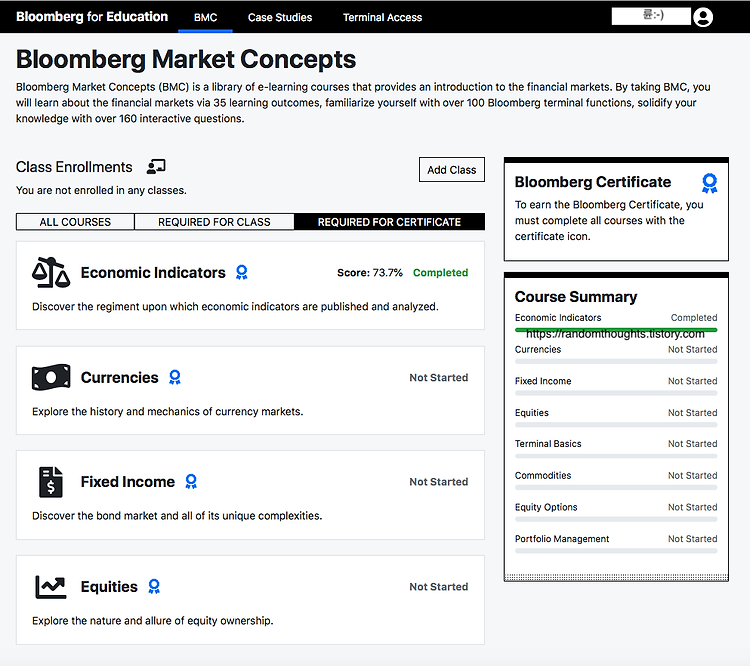Image resolution: width=750 pixels, height=666 pixels.
Task: Click the Commodities progress bar in summary
Action: pyautogui.click(x=616, y=488)
